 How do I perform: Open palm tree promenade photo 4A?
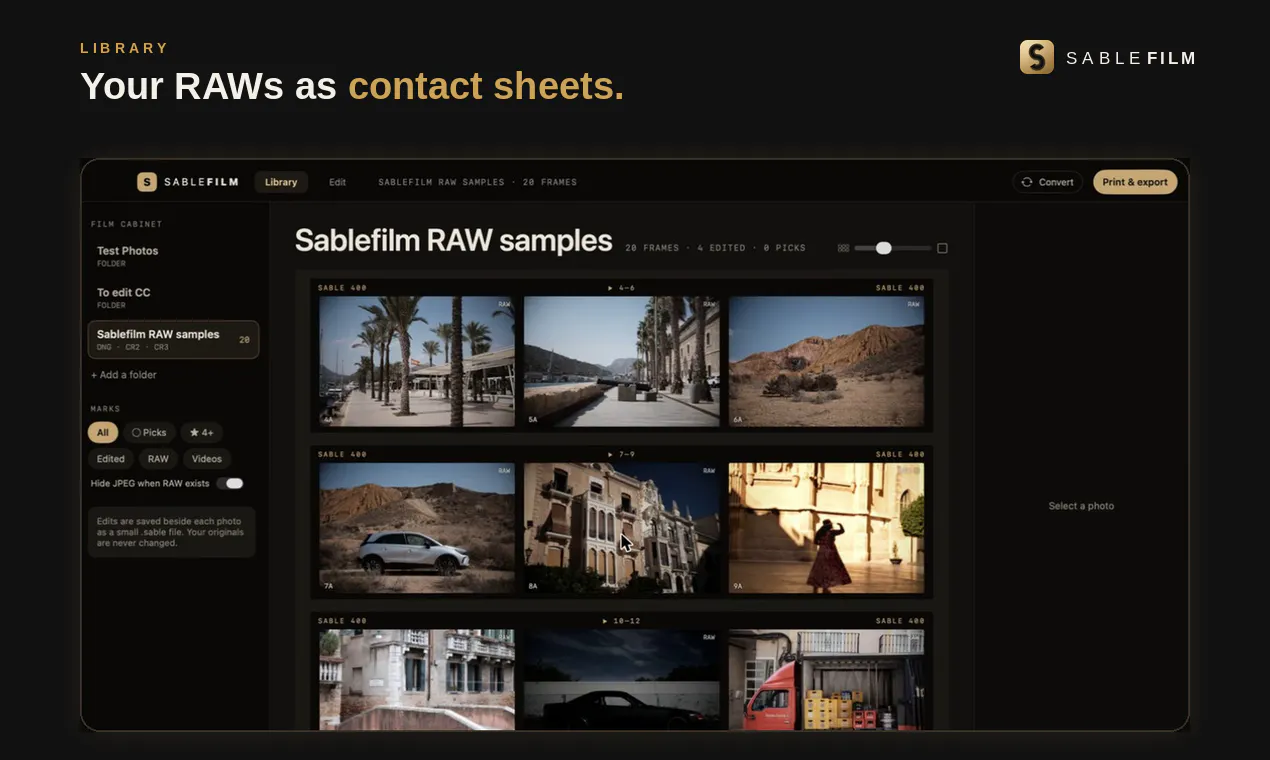coord(417,362)
